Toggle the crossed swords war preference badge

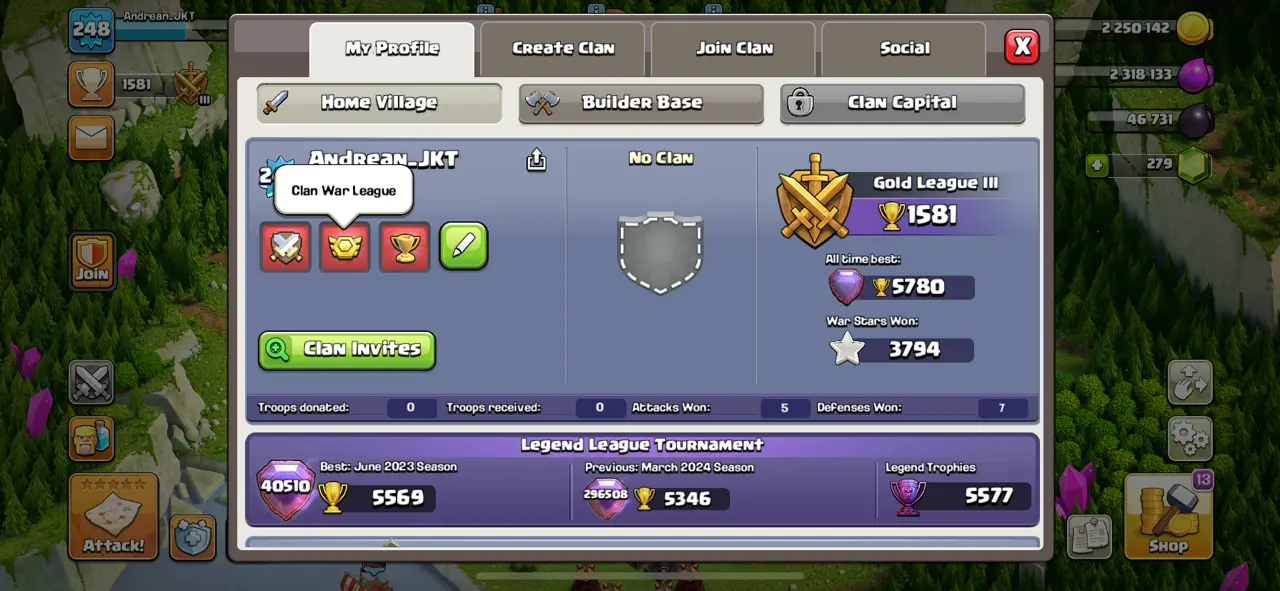coord(285,247)
